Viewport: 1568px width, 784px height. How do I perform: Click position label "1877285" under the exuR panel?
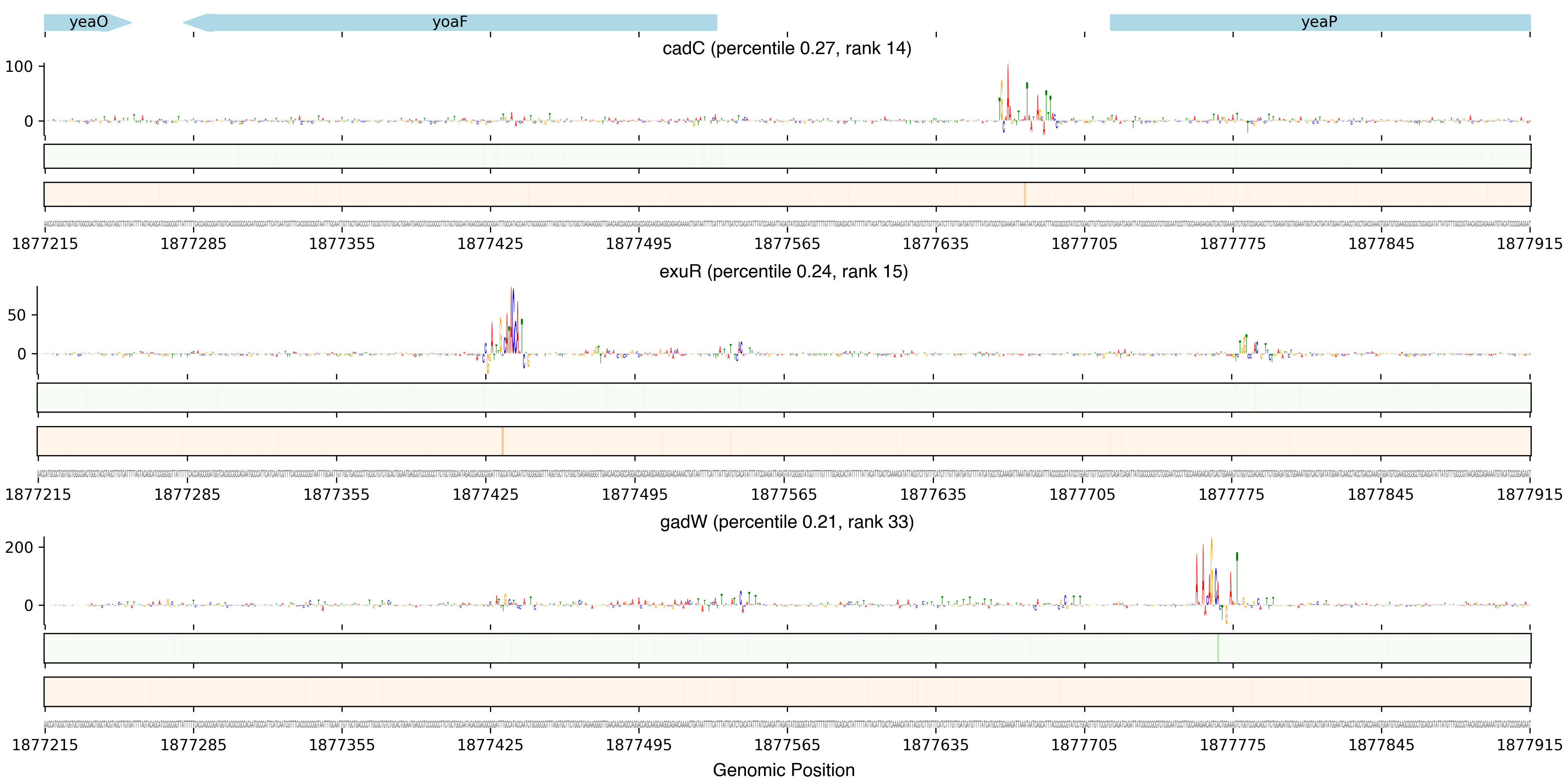[x=188, y=495]
